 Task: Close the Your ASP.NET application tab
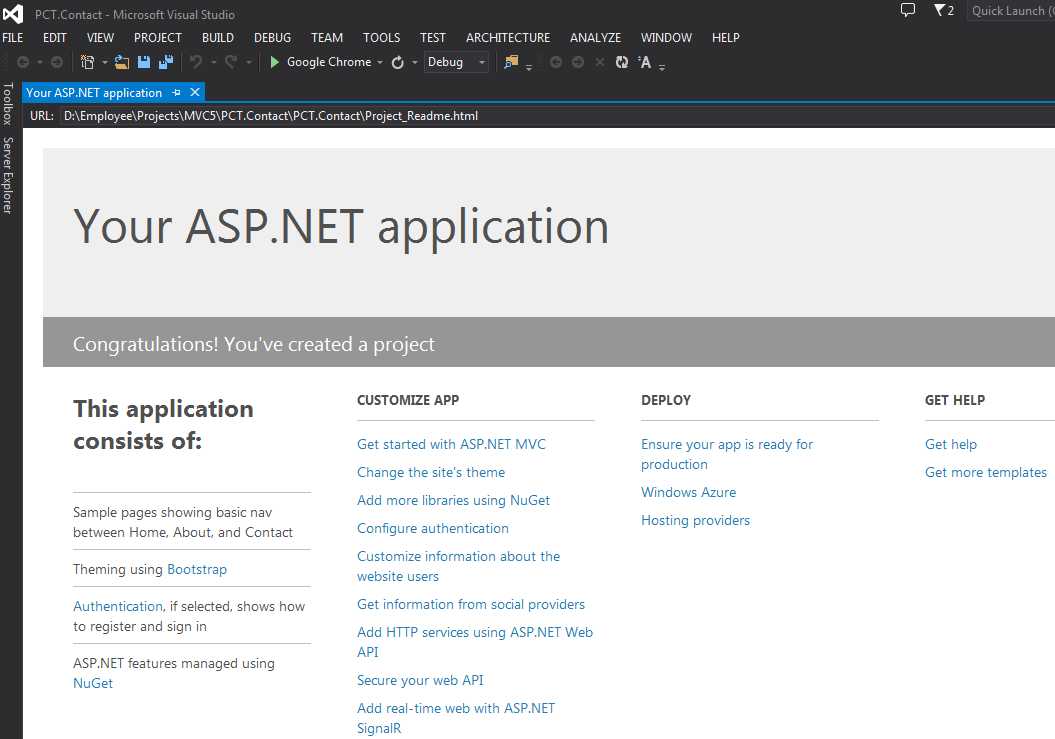coord(194,92)
